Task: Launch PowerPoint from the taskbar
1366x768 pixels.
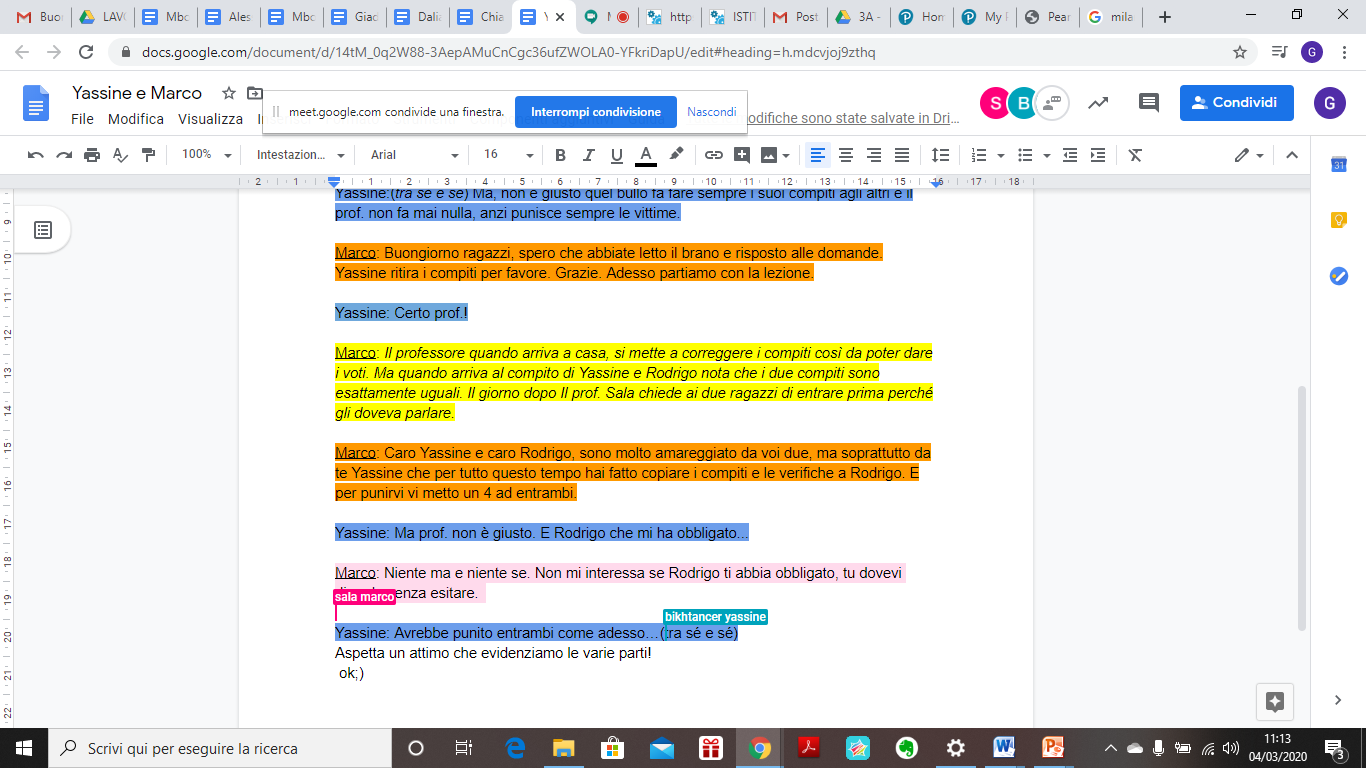Action: coord(1053,748)
